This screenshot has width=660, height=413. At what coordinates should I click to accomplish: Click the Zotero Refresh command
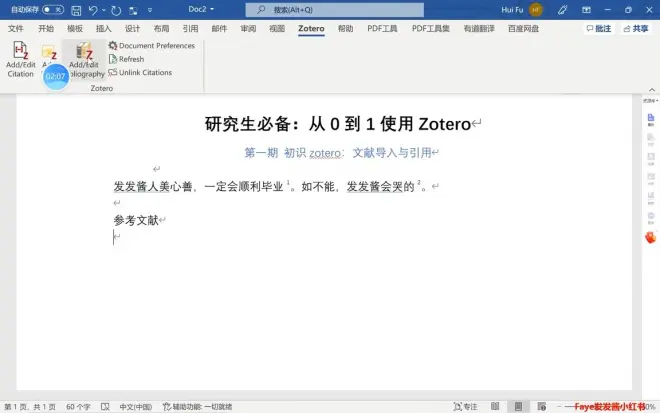126,59
